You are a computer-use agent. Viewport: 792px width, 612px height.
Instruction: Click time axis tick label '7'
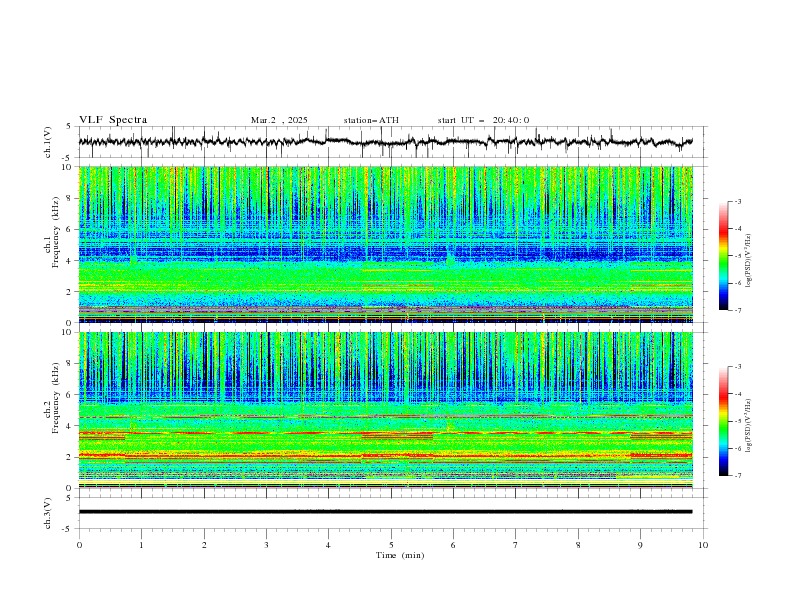tap(516, 545)
